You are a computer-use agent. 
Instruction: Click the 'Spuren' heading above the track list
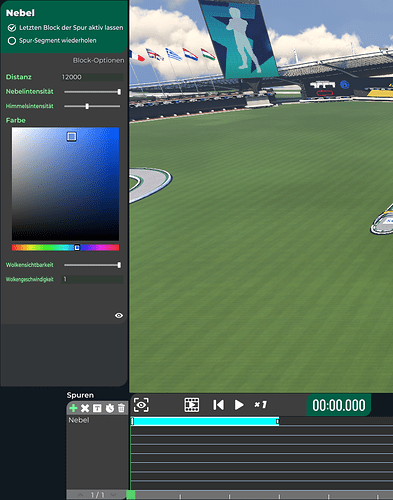click(x=80, y=395)
